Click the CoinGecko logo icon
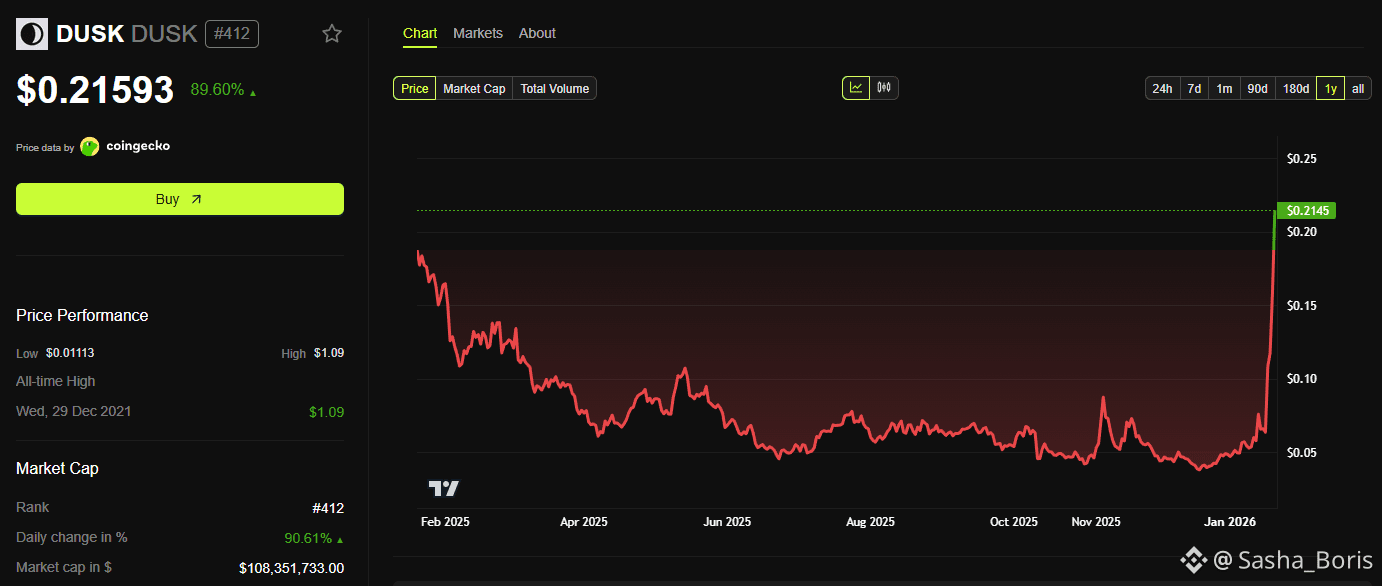1382x586 pixels. (90, 146)
